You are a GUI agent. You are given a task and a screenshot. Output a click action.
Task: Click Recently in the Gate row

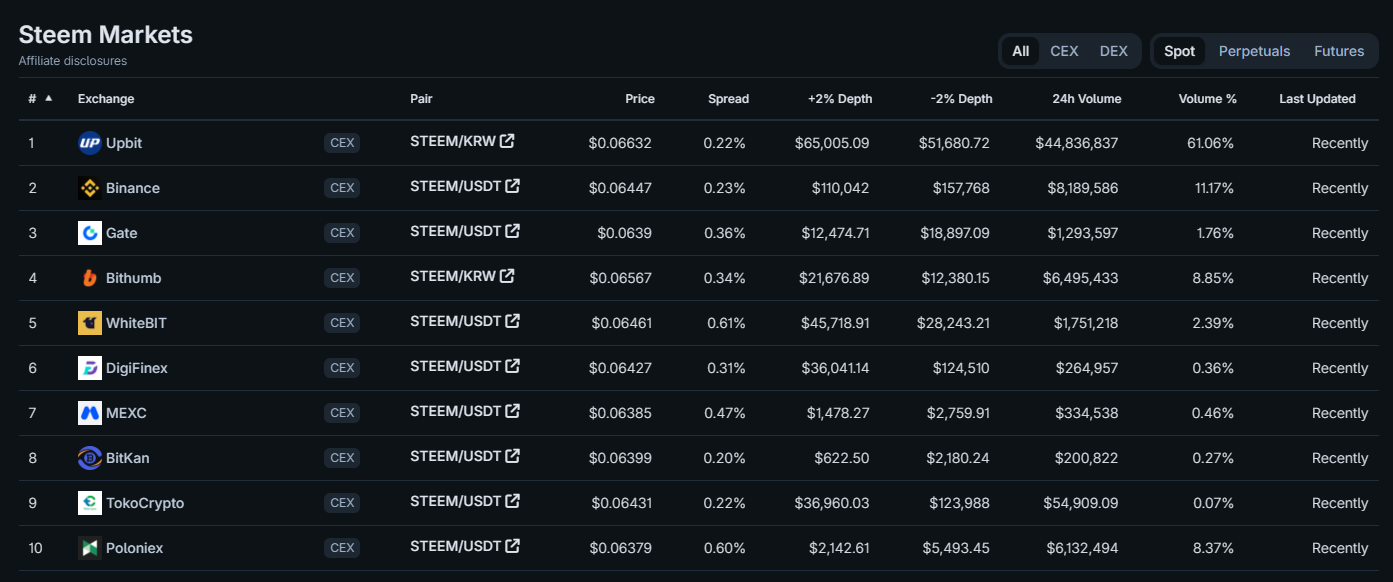(x=1340, y=233)
